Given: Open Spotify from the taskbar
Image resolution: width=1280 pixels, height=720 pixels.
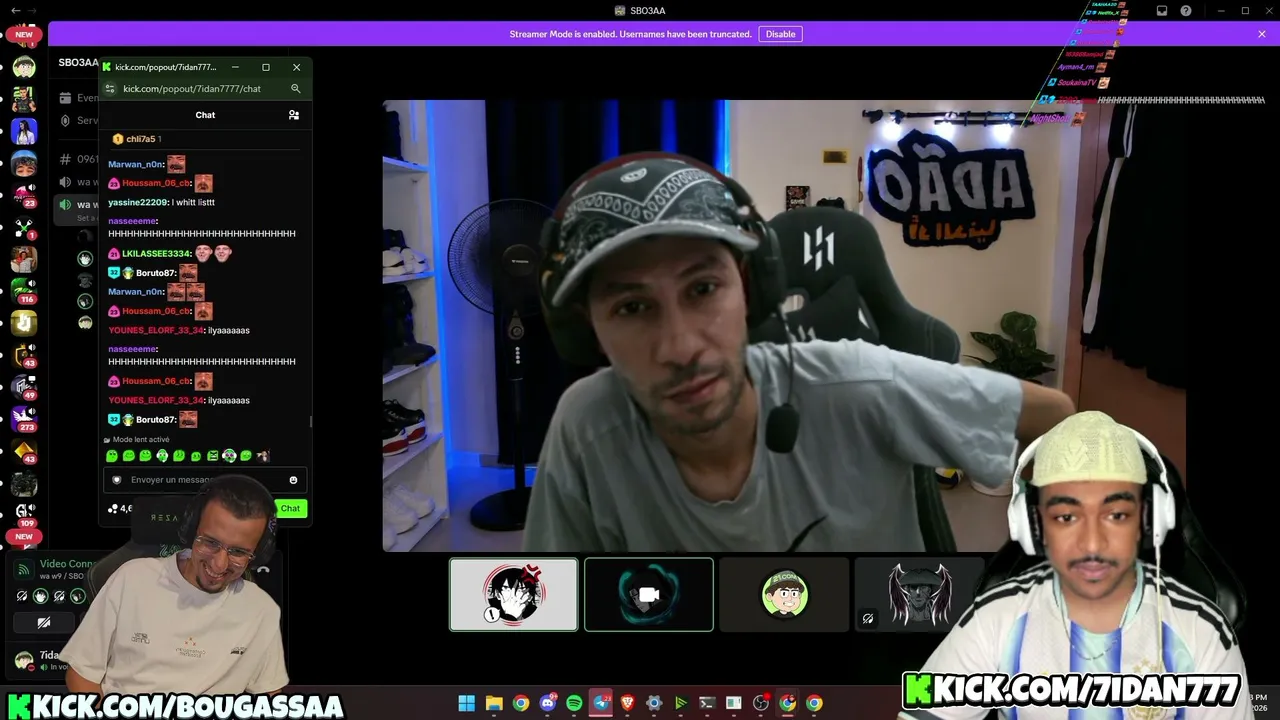Looking at the screenshot, I should pyautogui.click(x=574, y=703).
